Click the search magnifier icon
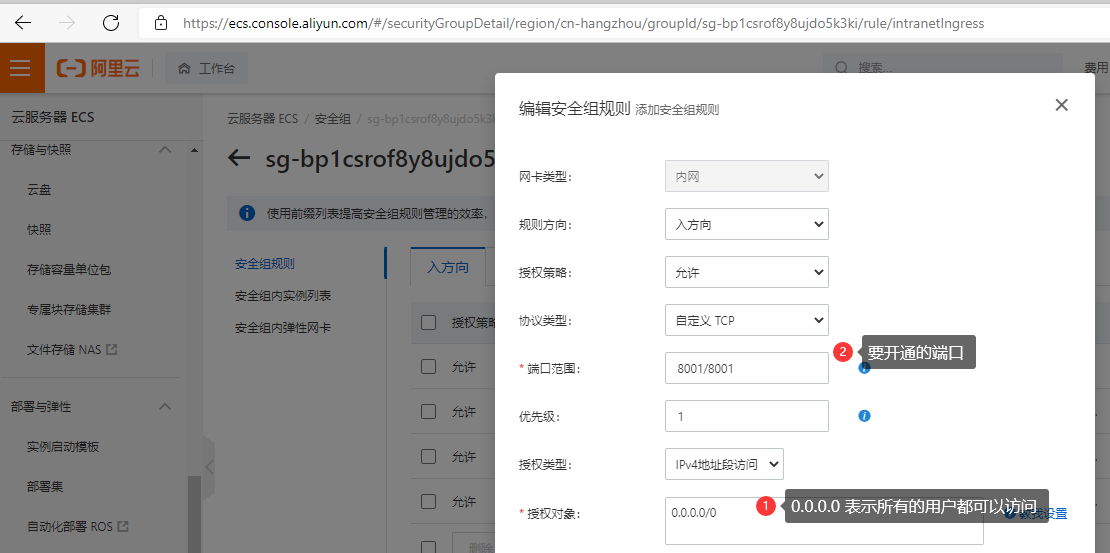Image resolution: width=1110 pixels, height=553 pixels. pos(842,68)
